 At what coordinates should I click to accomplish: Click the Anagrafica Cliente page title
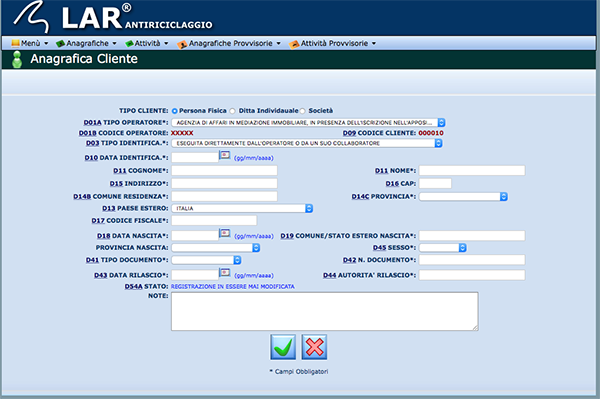[x=84, y=59]
